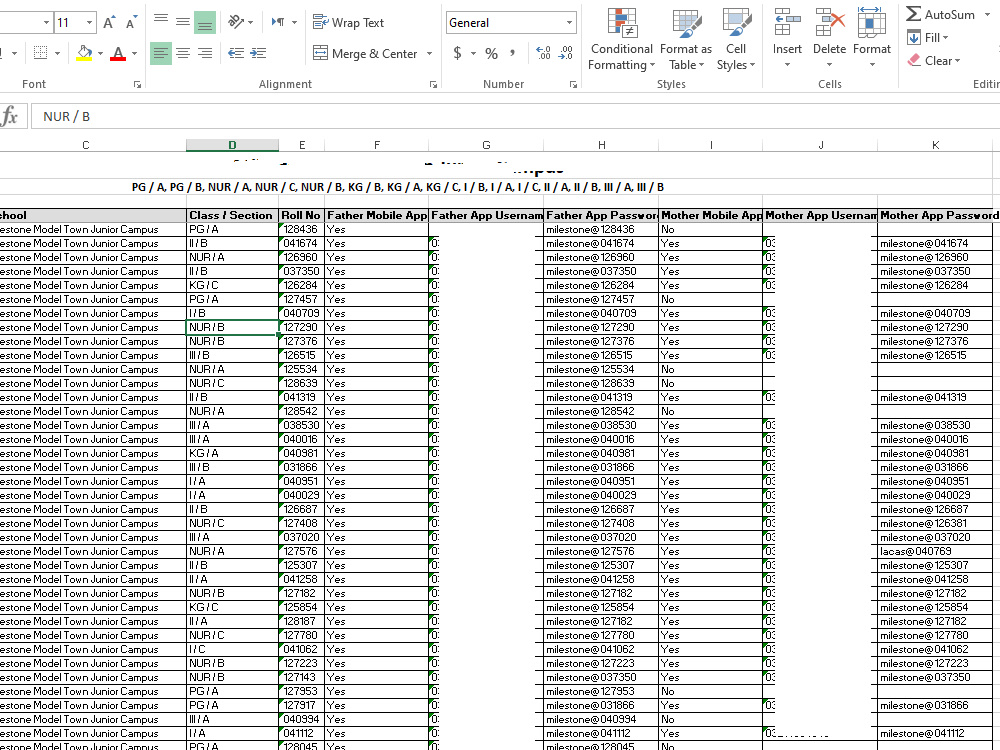Increase indent
The image size is (1000, 750).
pos(258,54)
